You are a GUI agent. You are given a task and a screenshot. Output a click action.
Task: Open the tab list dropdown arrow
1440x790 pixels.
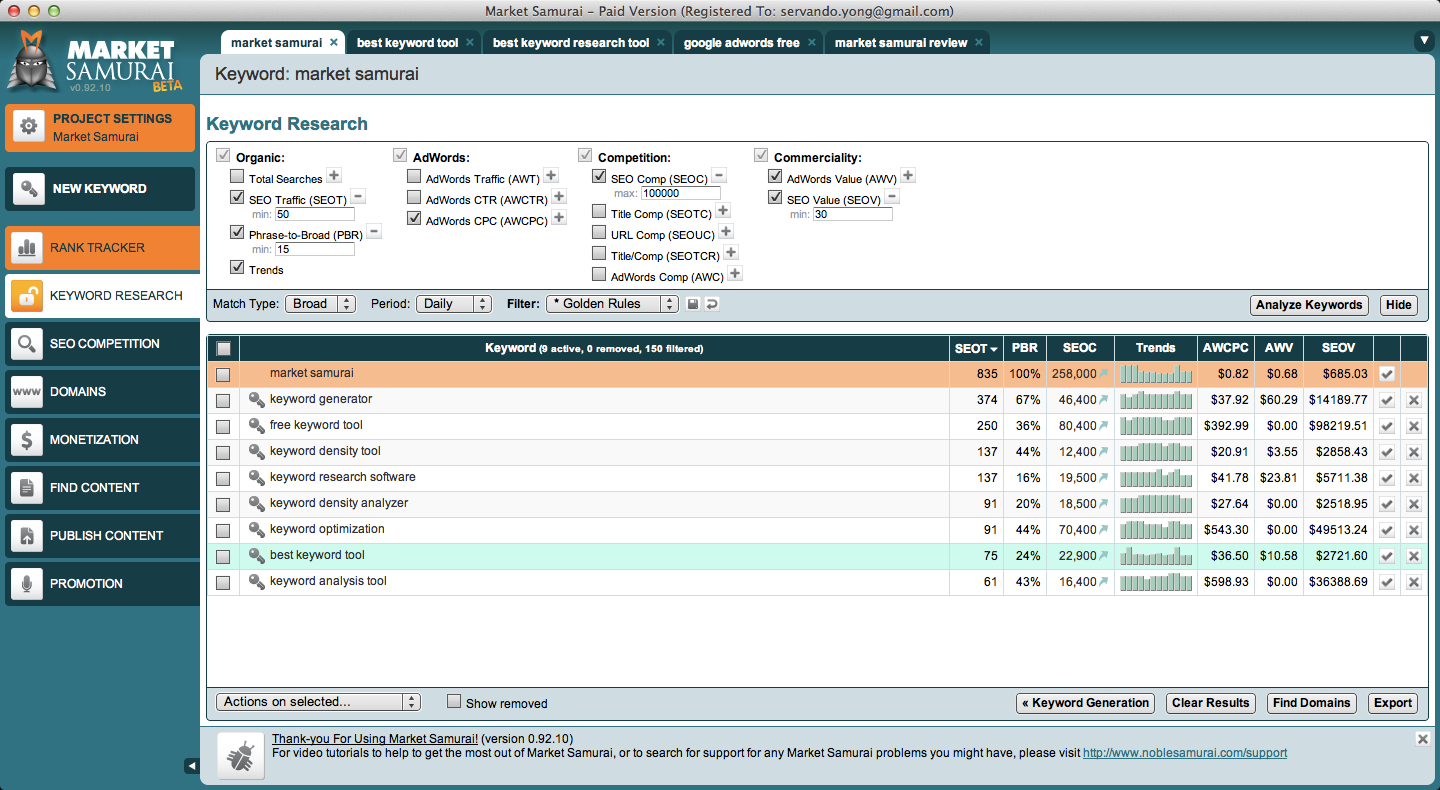[x=1424, y=41]
